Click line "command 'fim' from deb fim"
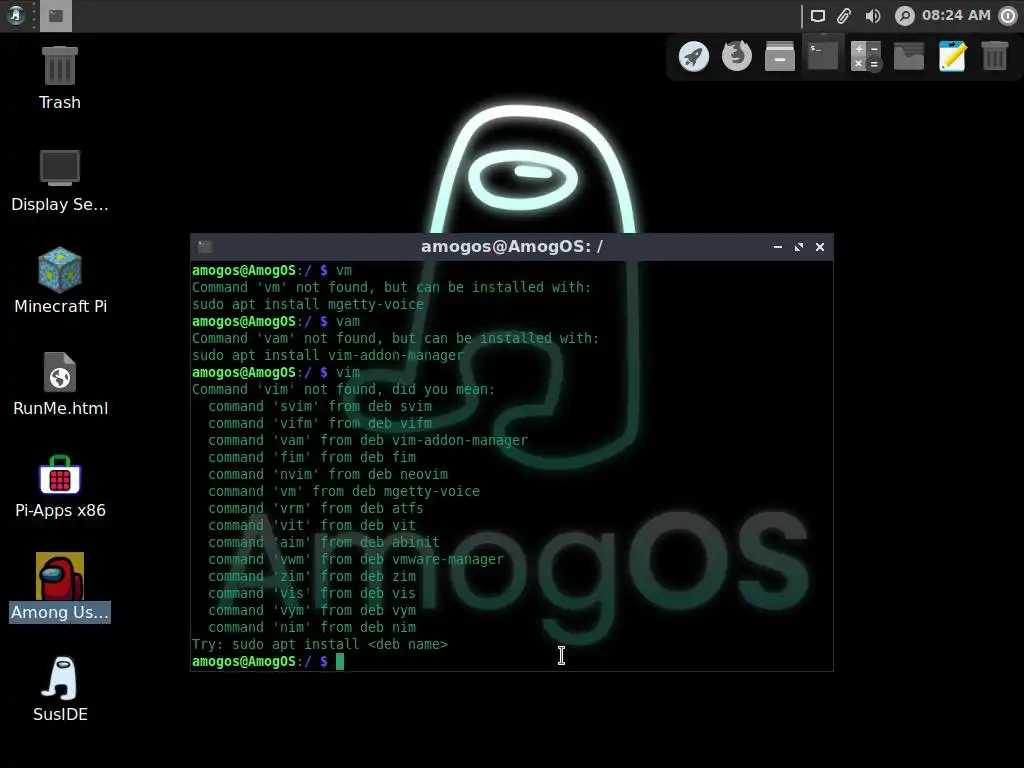Viewport: 1024px width, 768px height. point(312,457)
